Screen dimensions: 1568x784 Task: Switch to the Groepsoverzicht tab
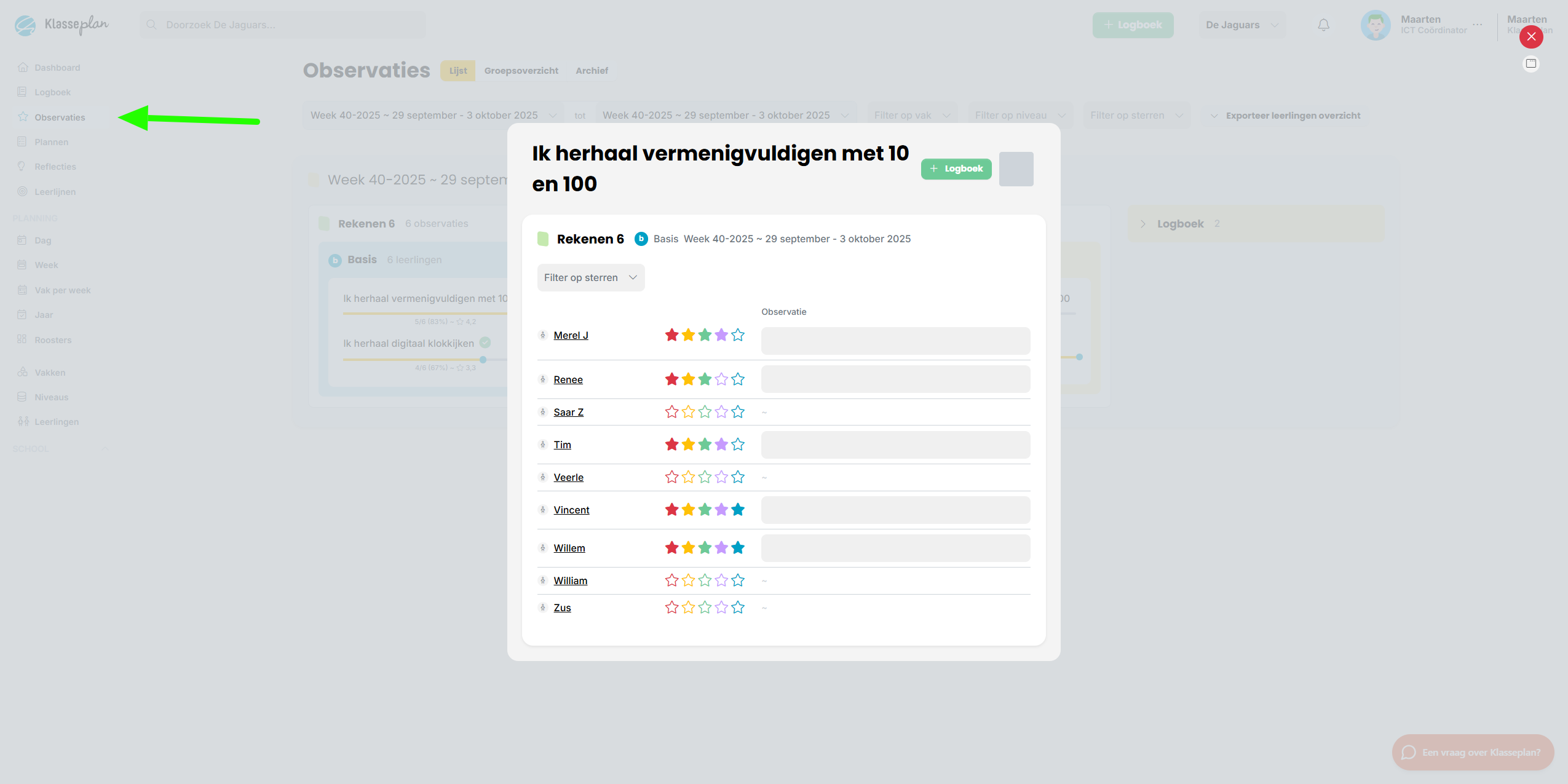tap(521, 71)
